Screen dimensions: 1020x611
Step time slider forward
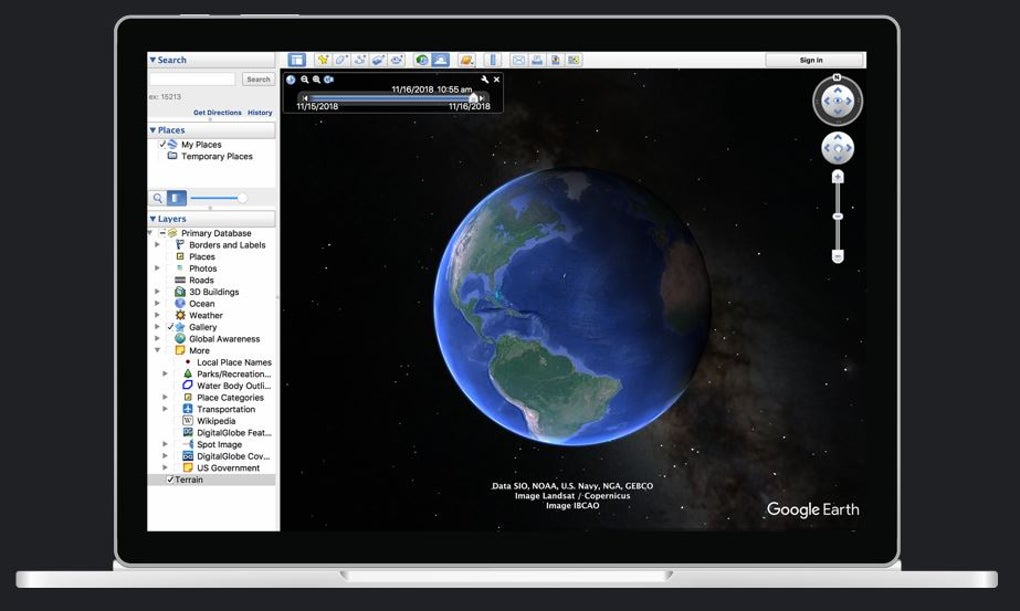click(x=482, y=98)
